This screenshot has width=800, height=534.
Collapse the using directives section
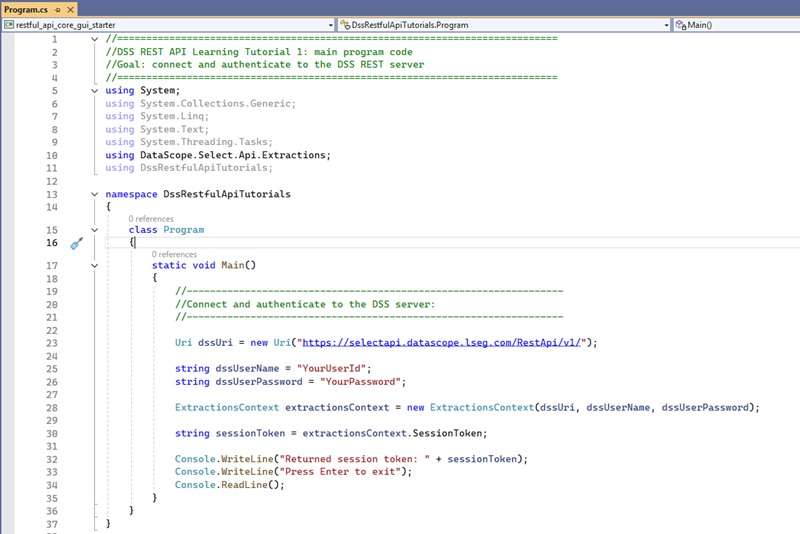click(x=95, y=91)
